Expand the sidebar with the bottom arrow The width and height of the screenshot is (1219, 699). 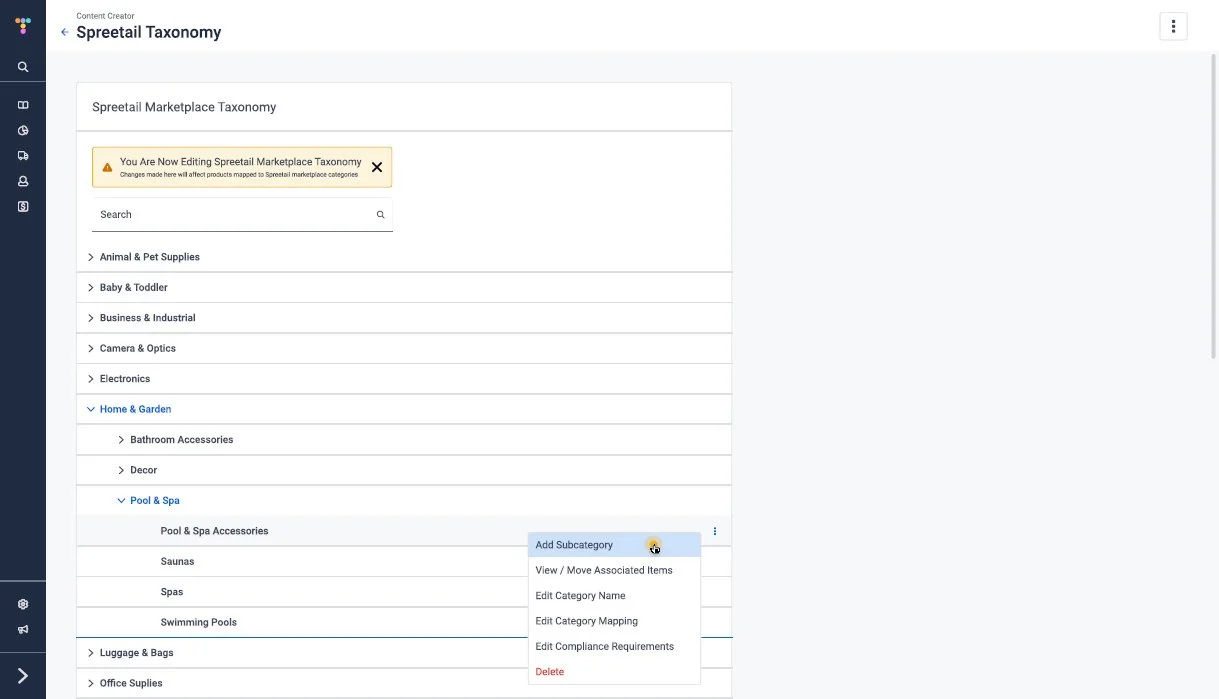point(23,676)
